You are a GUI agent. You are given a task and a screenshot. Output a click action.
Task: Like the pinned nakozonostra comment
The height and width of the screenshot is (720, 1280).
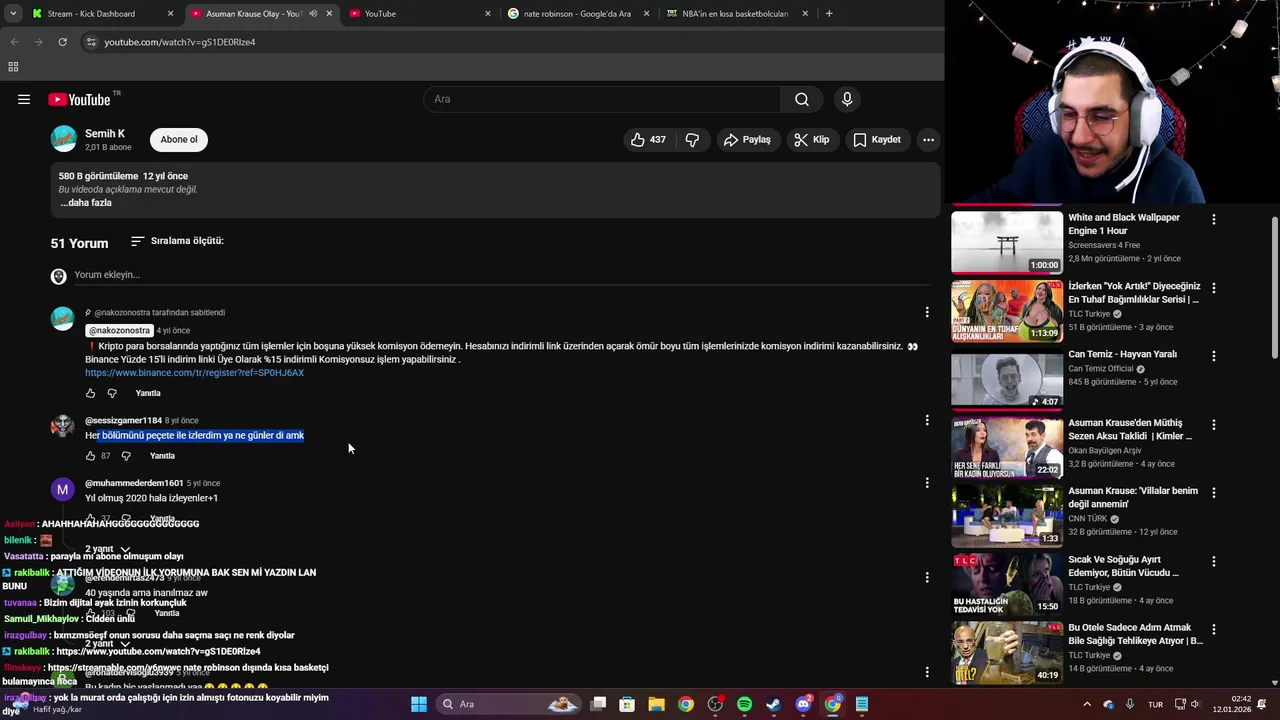pos(90,393)
